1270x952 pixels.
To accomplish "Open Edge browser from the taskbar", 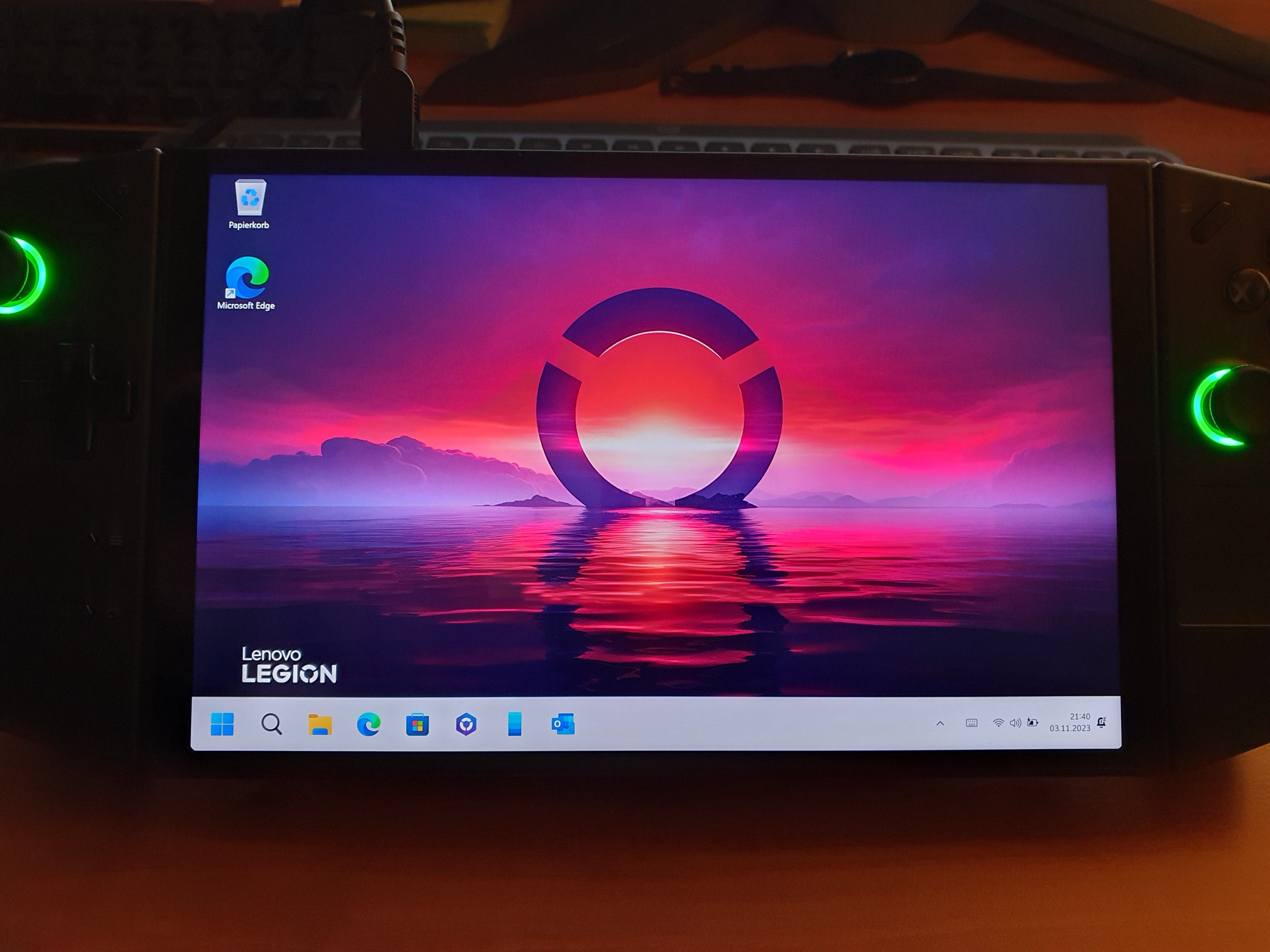I will coord(369,724).
